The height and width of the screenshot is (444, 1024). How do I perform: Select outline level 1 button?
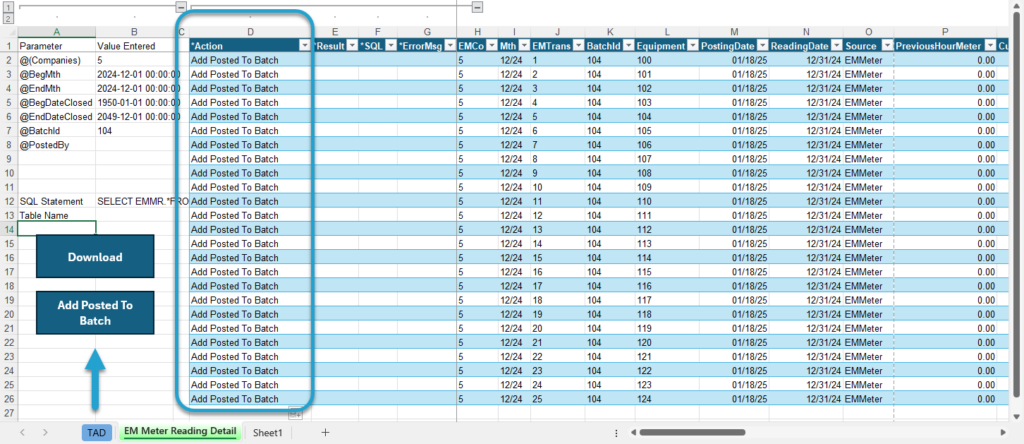[x=8, y=6]
